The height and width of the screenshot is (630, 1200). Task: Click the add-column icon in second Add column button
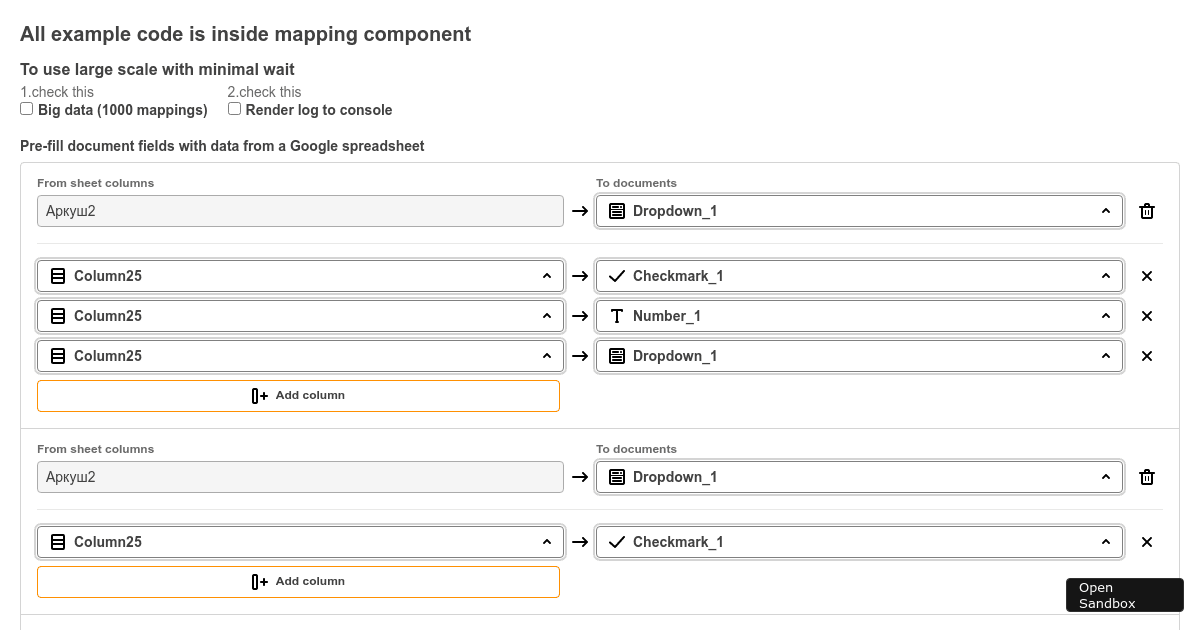click(x=260, y=581)
